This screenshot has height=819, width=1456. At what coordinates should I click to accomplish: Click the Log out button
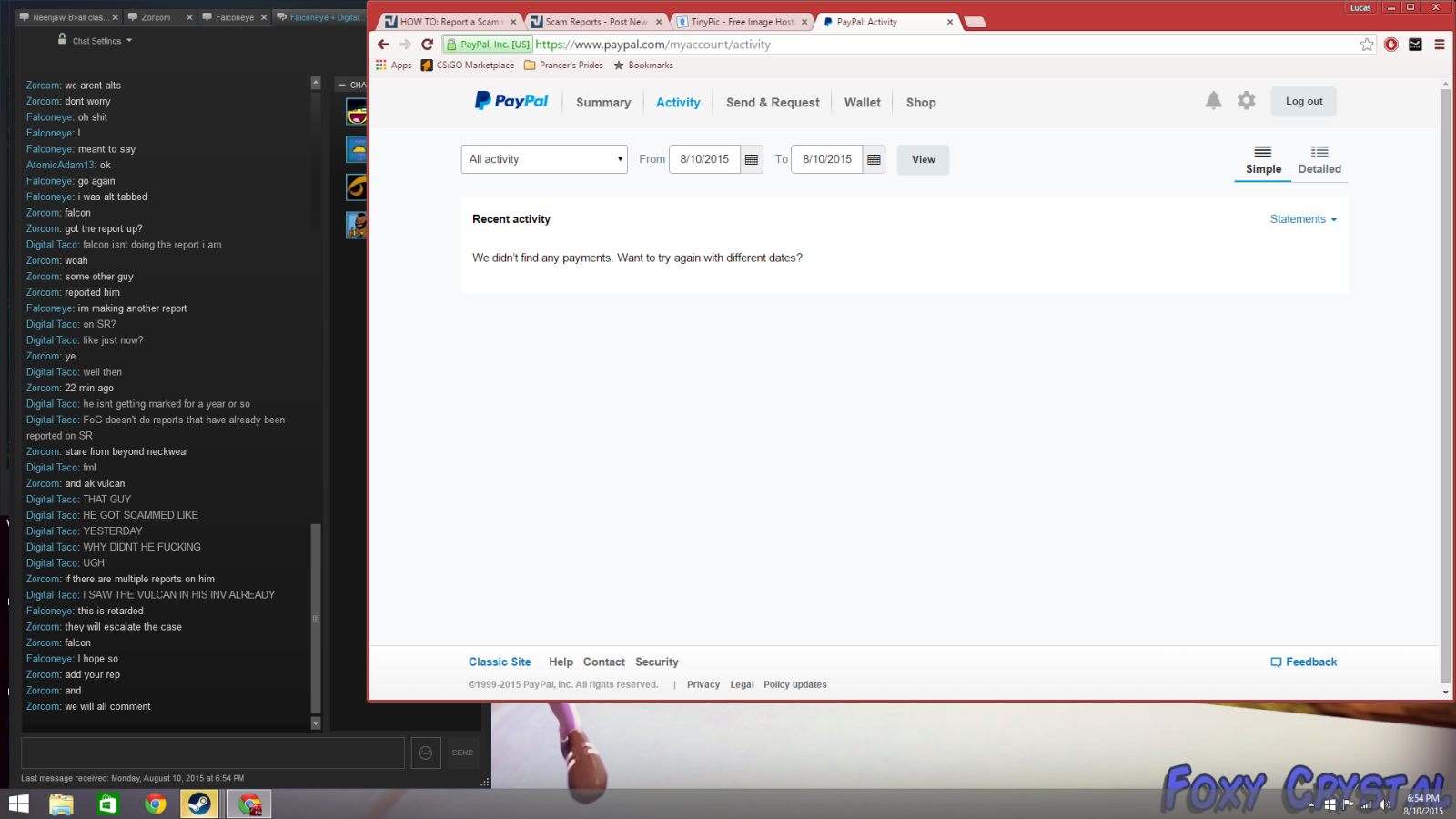[1303, 102]
